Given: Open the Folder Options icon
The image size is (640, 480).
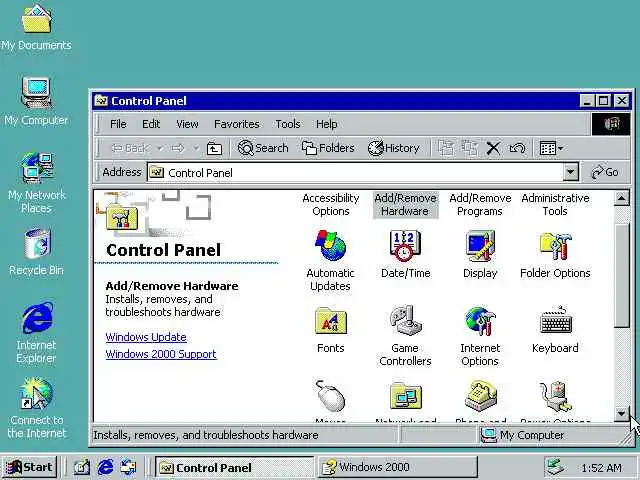Looking at the screenshot, I should pyautogui.click(x=555, y=246).
